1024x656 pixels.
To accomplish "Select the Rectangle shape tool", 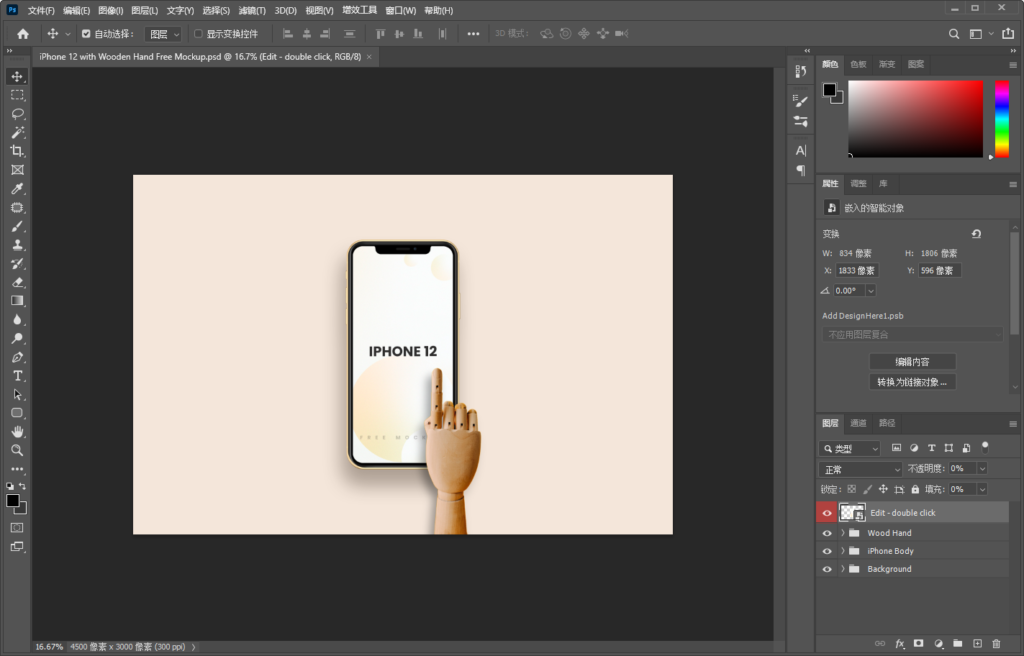I will (x=17, y=413).
